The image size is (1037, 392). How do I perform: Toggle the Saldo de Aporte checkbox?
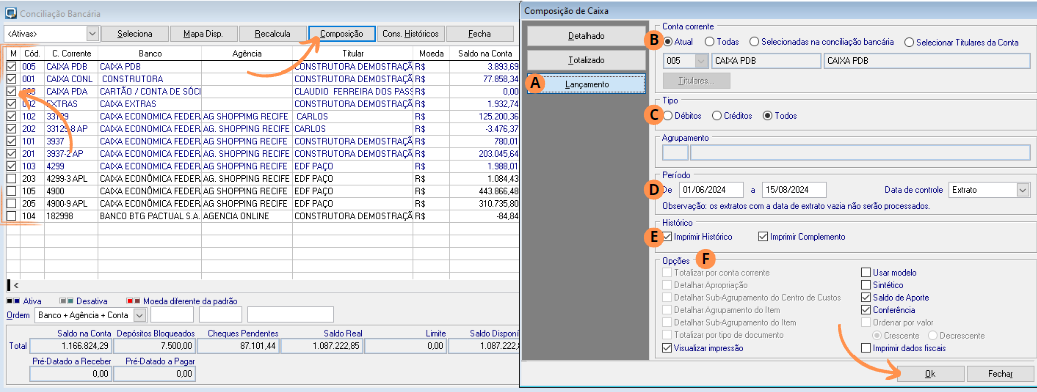pos(866,297)
